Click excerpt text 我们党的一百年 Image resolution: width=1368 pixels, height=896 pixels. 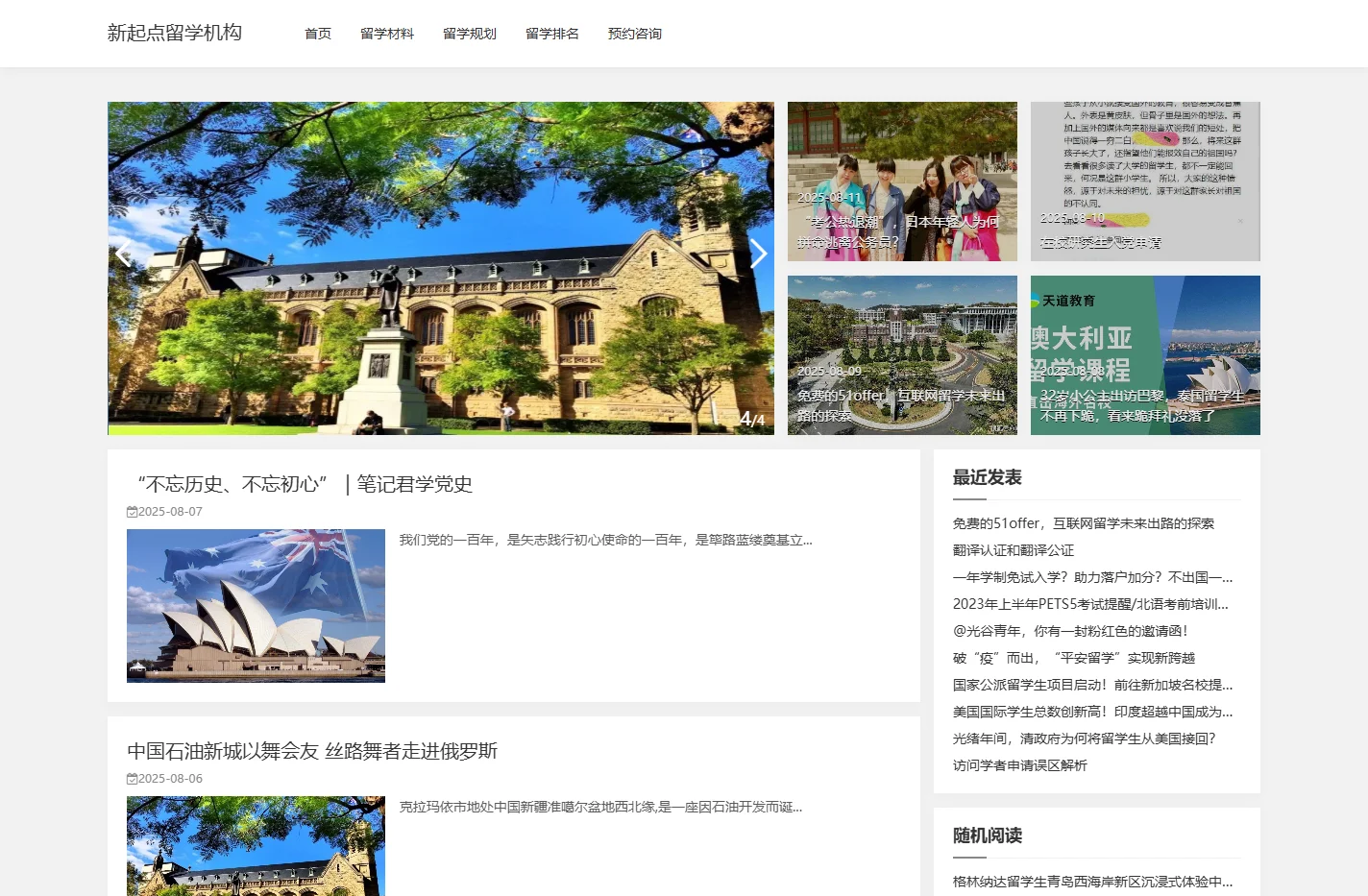606,540
